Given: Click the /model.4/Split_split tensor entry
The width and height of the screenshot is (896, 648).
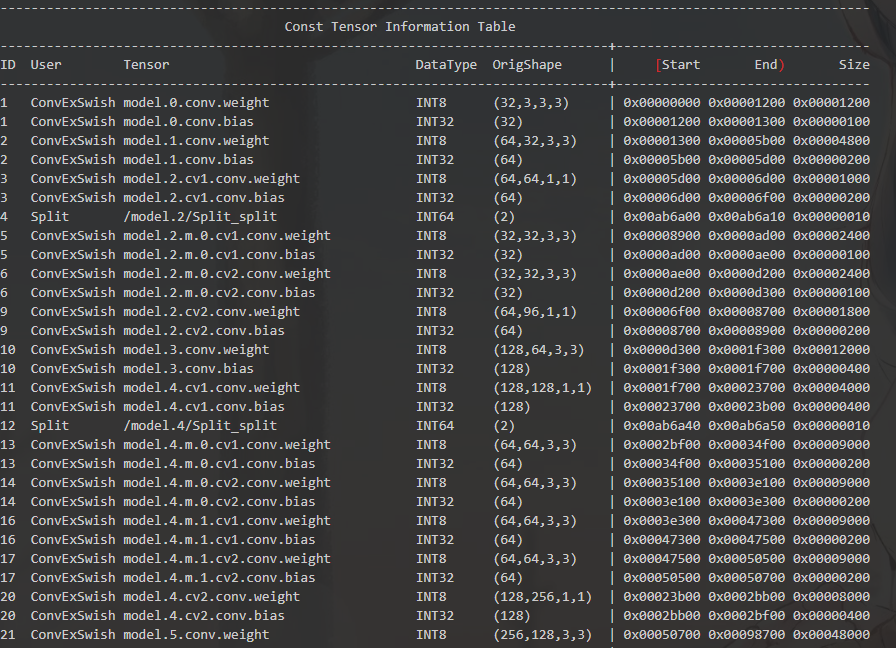Looking at the screenshot, I should coord(200,426).
